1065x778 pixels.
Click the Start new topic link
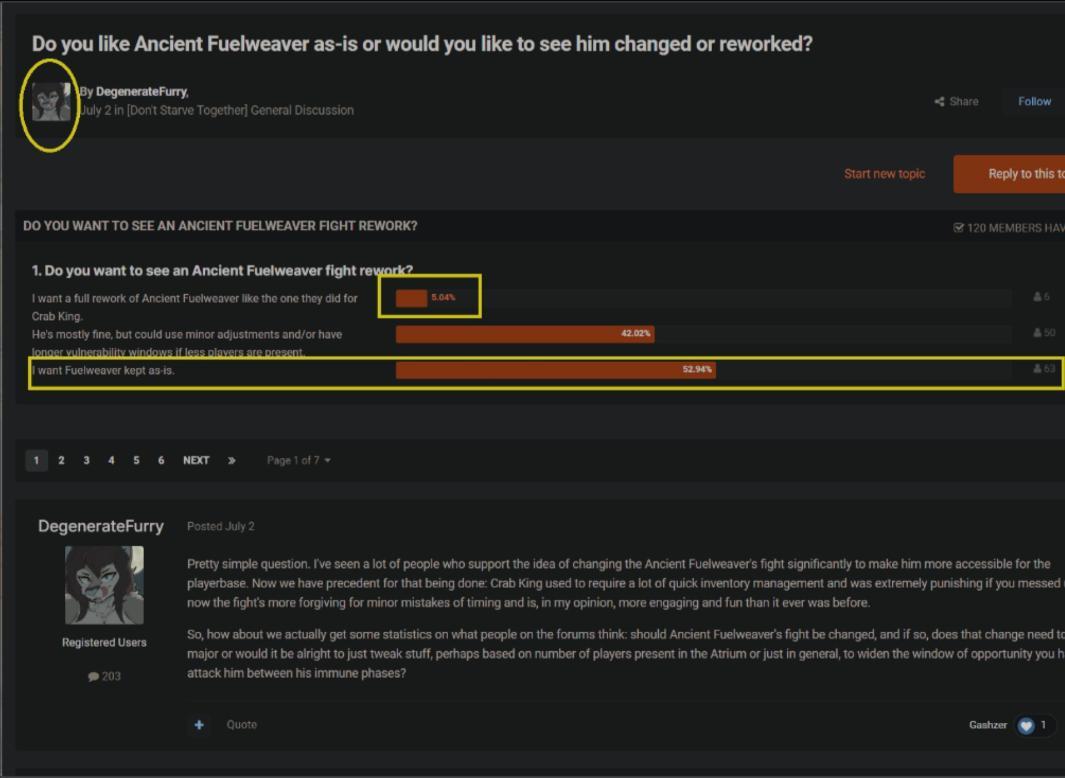click(884, 174)
